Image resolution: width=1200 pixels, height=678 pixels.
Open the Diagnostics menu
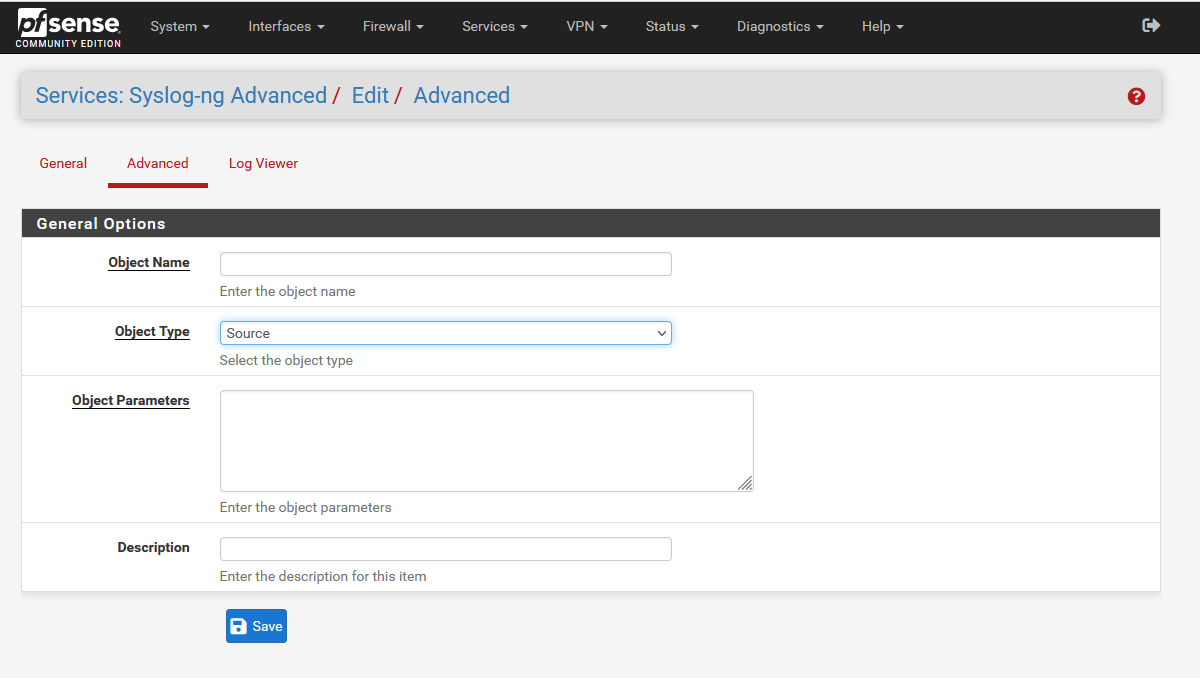point(780,27)
